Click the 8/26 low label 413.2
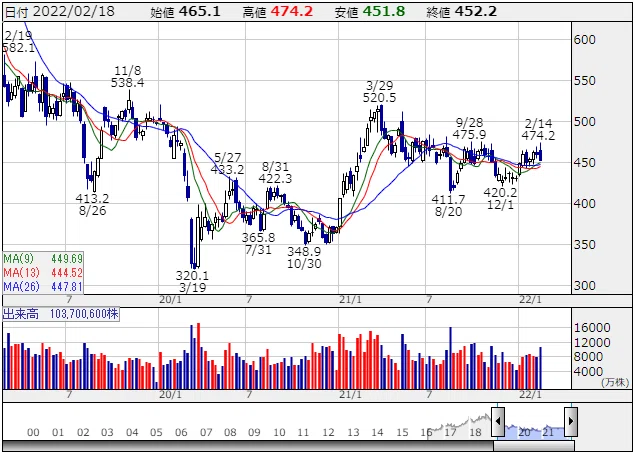The width and height of the screenshot is (635, 455). (92, 198)
